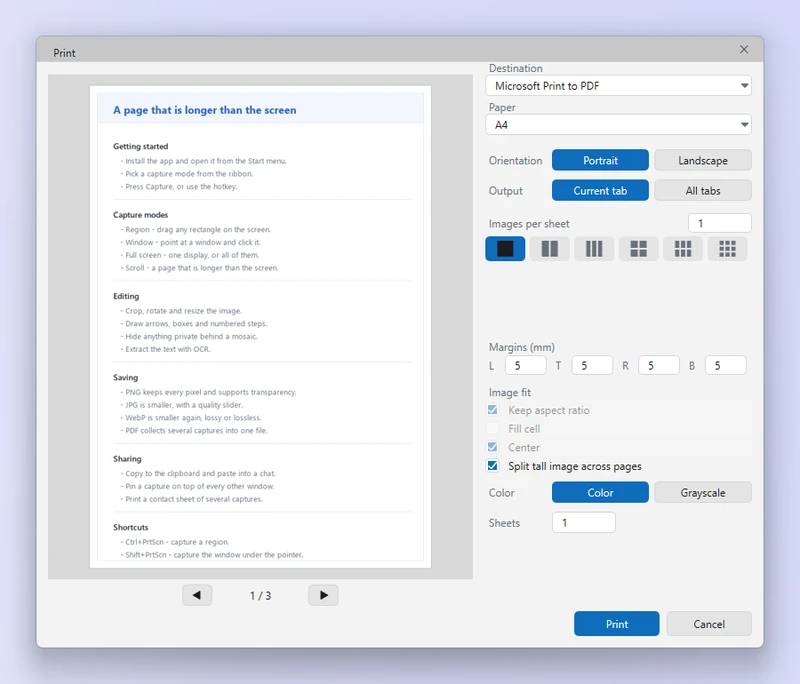
Task: Cancel the print dialog
Action: point(709,624)
